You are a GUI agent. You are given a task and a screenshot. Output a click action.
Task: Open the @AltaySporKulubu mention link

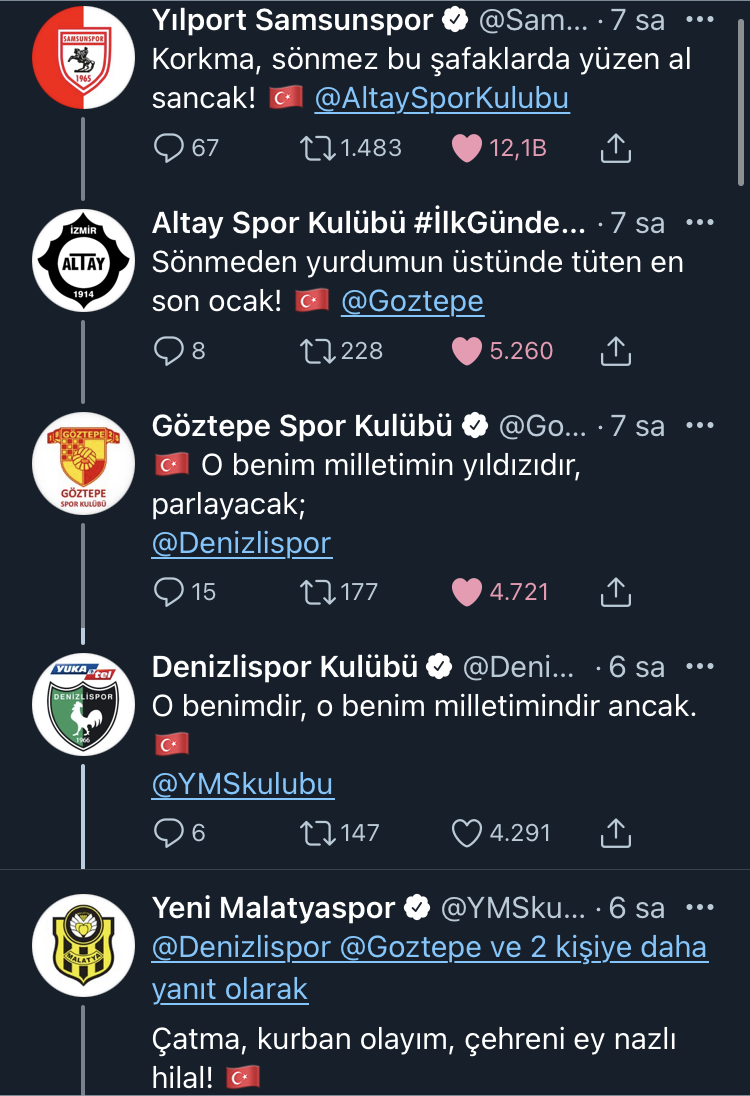click(442, 98)
